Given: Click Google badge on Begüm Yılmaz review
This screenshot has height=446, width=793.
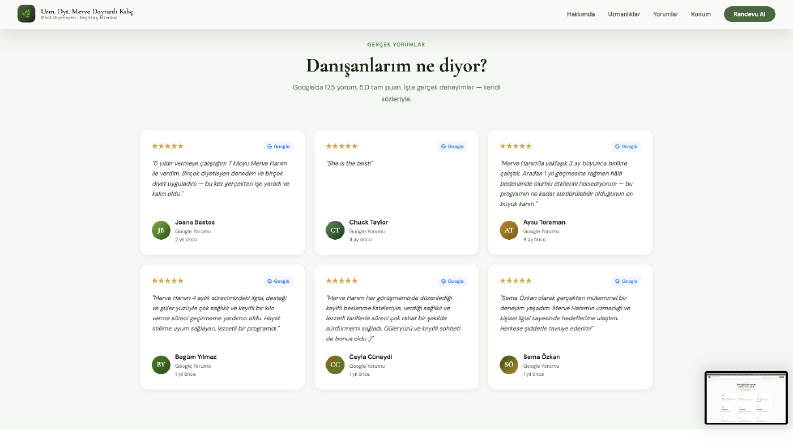Looking at the screenshot, I should point(278,281).
